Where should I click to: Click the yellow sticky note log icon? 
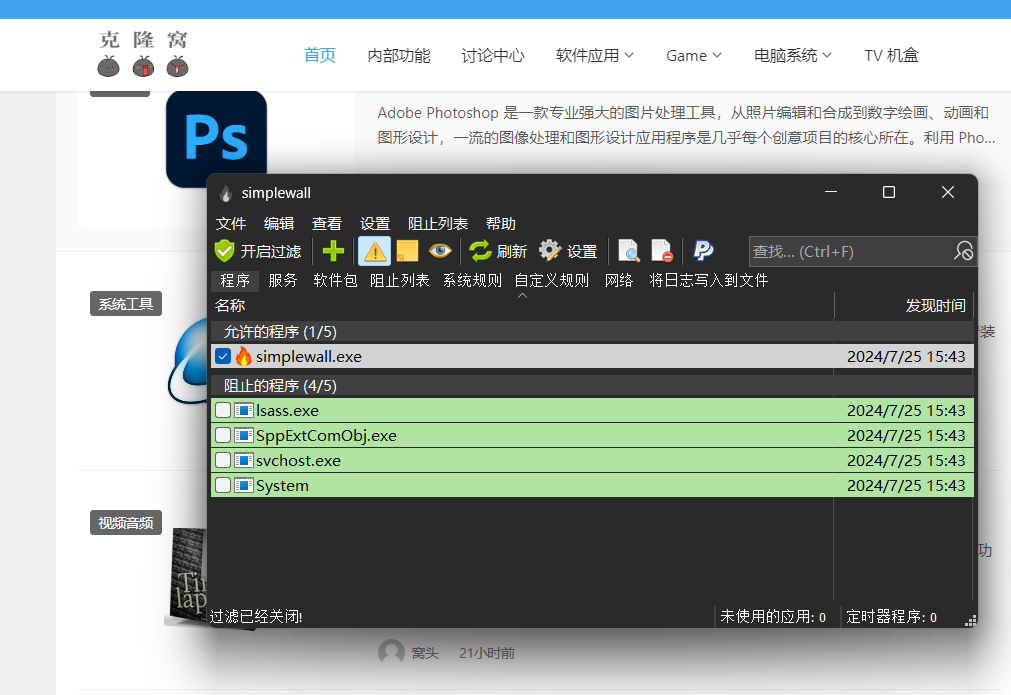point(407,251)
